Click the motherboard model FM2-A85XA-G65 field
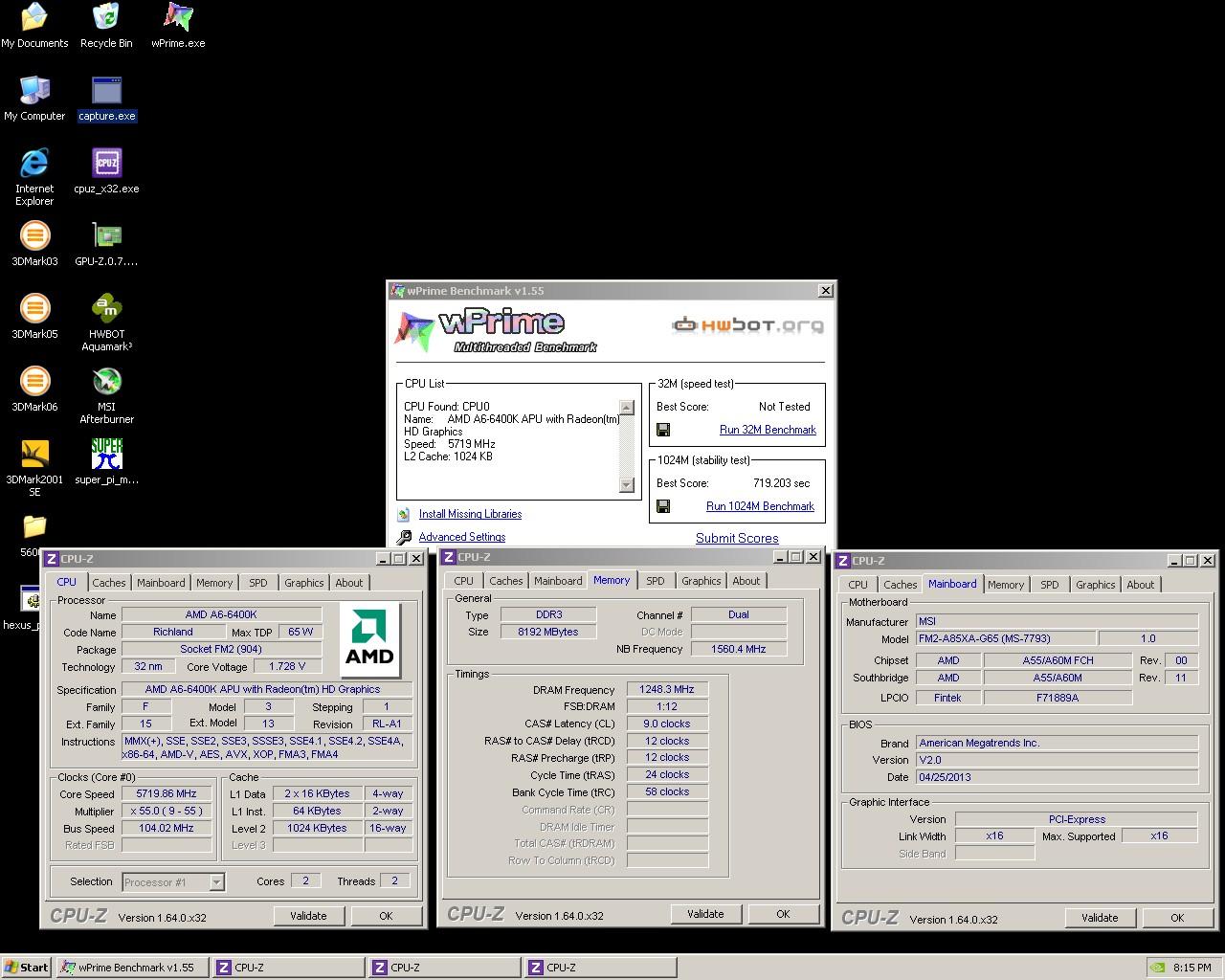 click(1005, 638)
